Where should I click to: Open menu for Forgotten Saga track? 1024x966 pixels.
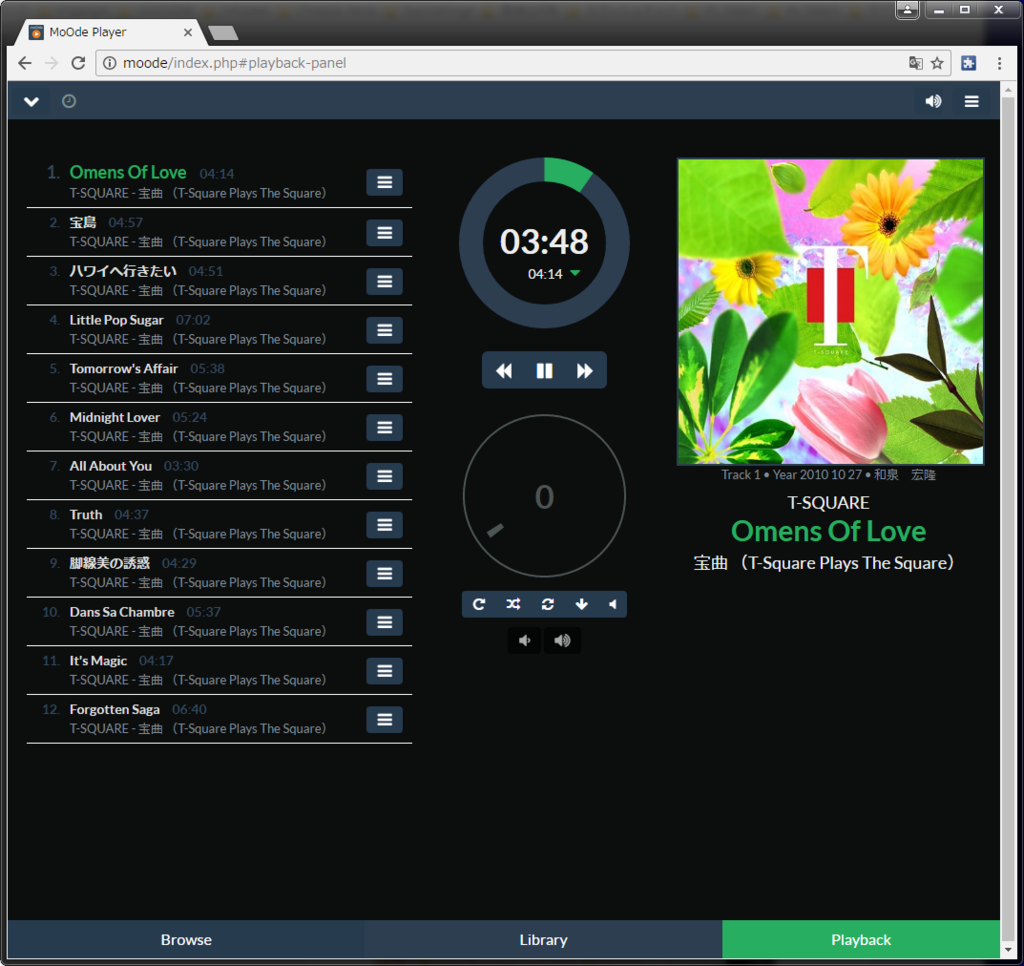[x=384, y=720]
